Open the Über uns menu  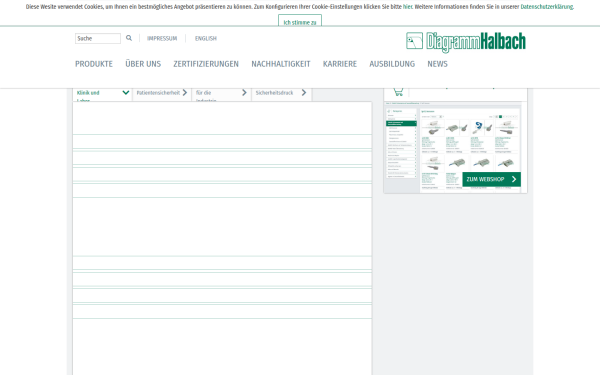pyautogui.click(x=143, y=64)
